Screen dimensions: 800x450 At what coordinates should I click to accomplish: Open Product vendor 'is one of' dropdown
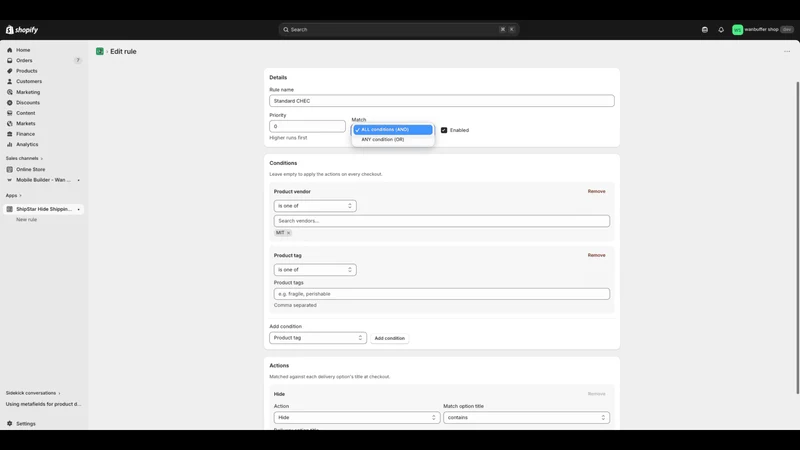coord(315,206)
